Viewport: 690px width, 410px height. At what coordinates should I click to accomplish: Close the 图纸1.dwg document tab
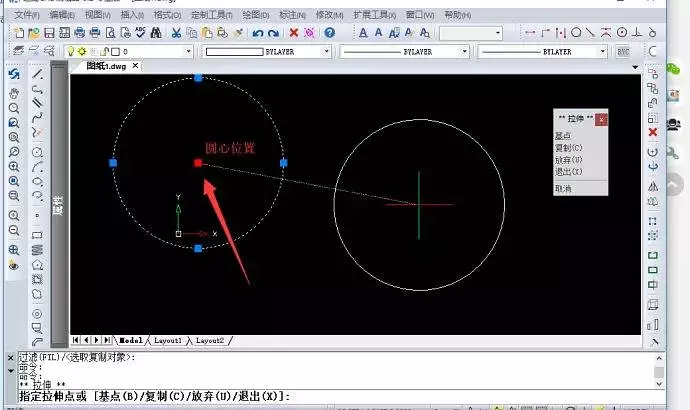136,66
